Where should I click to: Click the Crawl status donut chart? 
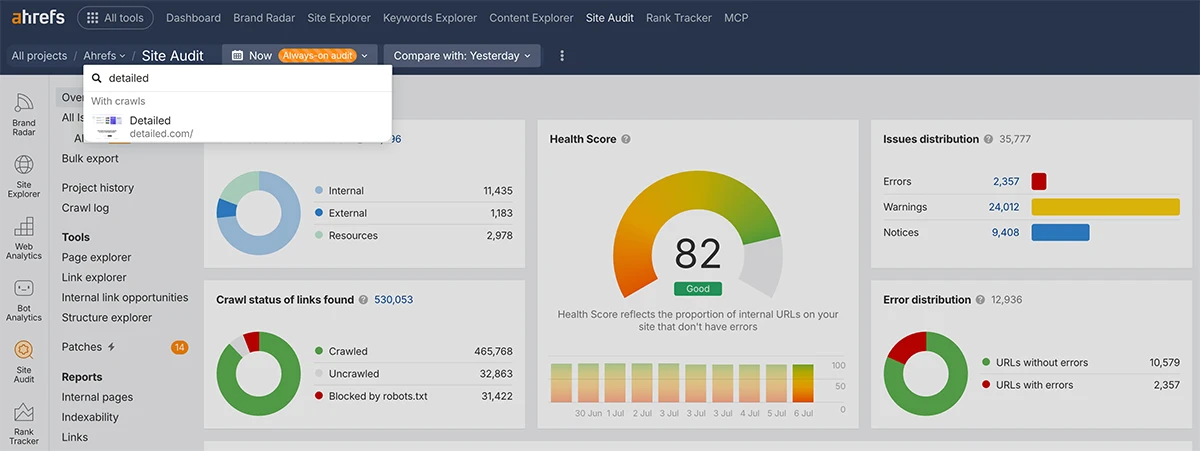pyautogui.click(x=259, y=373)
